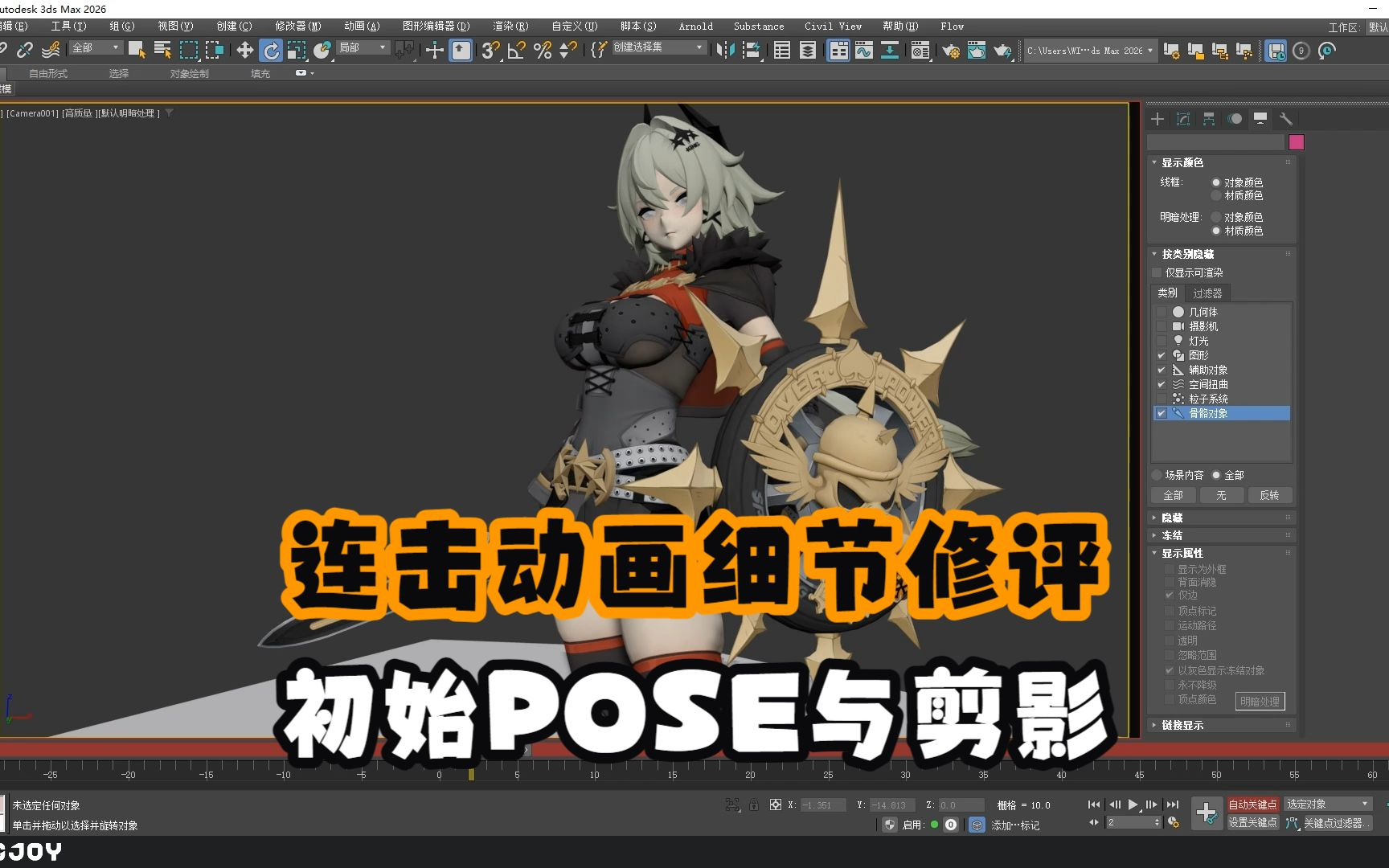
Task: Open the Render Setup dialog
Action: [951, 51]
